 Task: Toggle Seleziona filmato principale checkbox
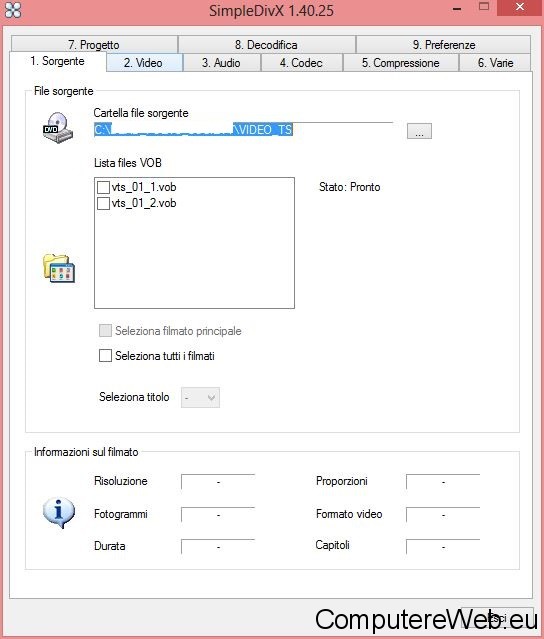pyautogui.click(x=105, y=331)
